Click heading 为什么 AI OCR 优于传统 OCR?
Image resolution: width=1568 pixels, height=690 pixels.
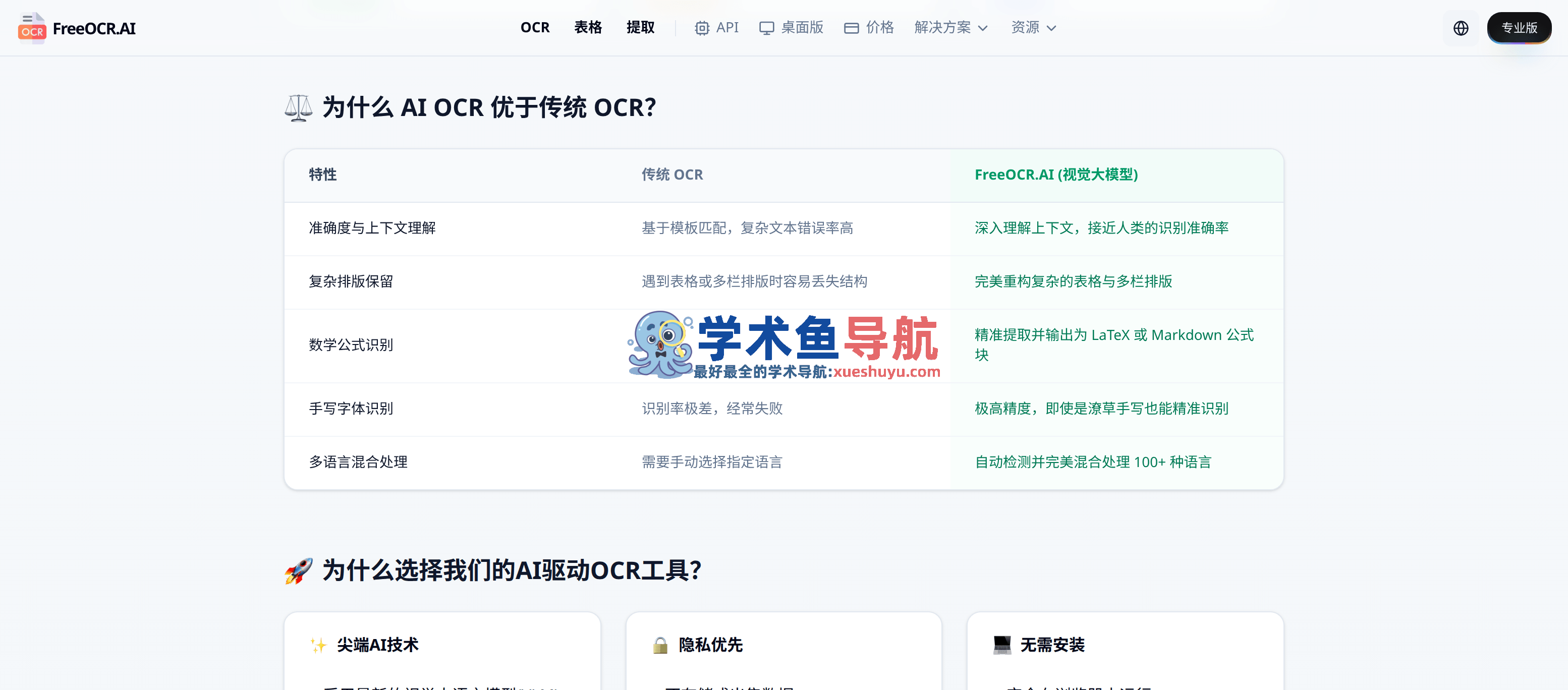(x=489, y=108)
